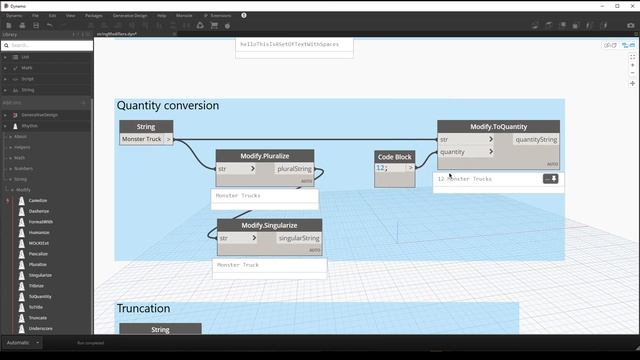The width and height of the screenshot is (640, 360).
Task: Click the Modify.Singularize node header
Action: (269, 225)
